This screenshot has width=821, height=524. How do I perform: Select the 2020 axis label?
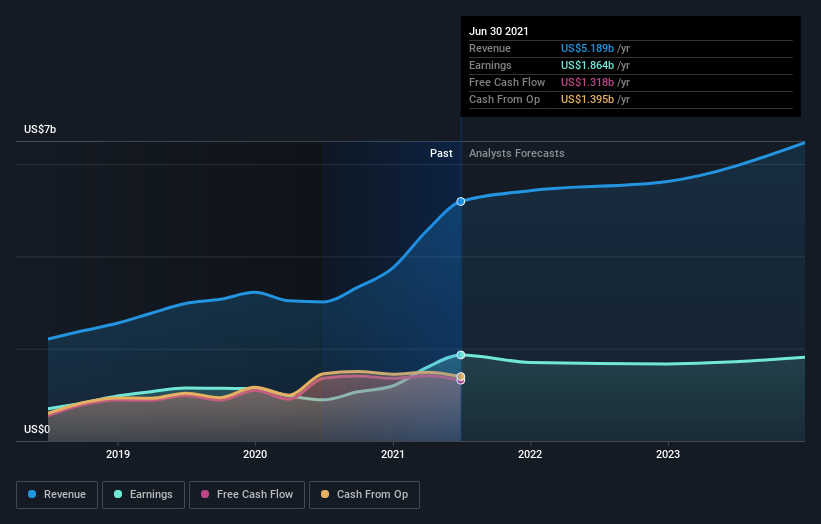[255, 454]
